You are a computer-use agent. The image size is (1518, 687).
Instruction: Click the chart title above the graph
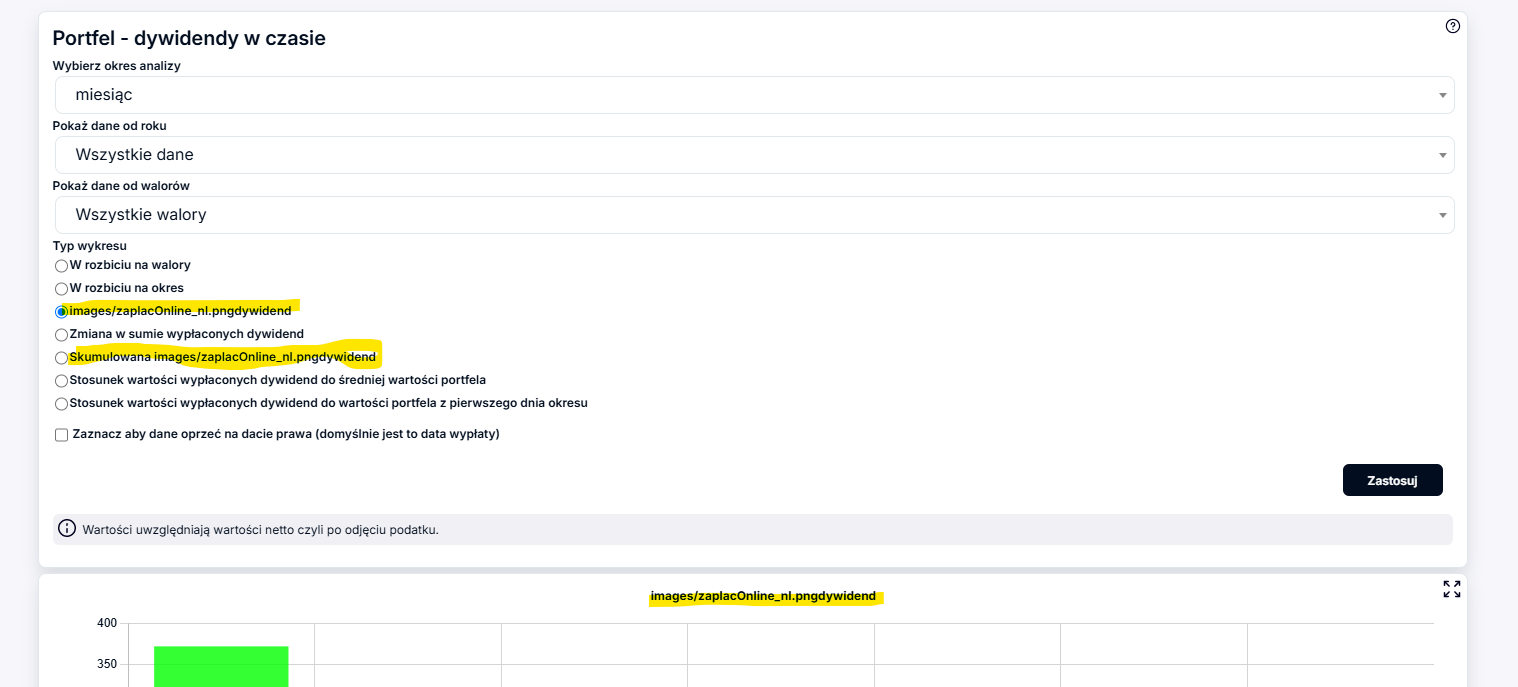click(x=763, y=596)
